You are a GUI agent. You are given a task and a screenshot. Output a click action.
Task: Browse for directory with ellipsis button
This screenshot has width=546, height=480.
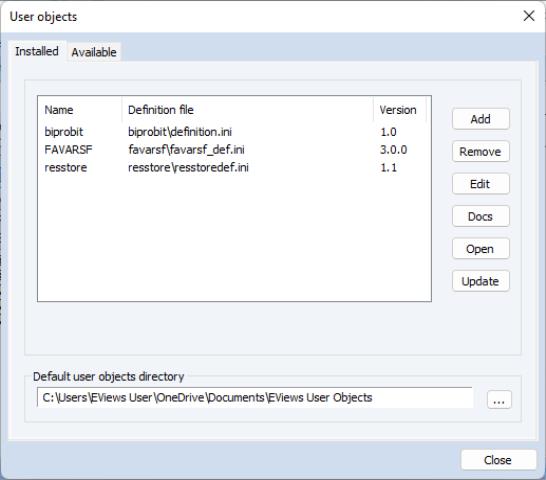tap(499, 399)
